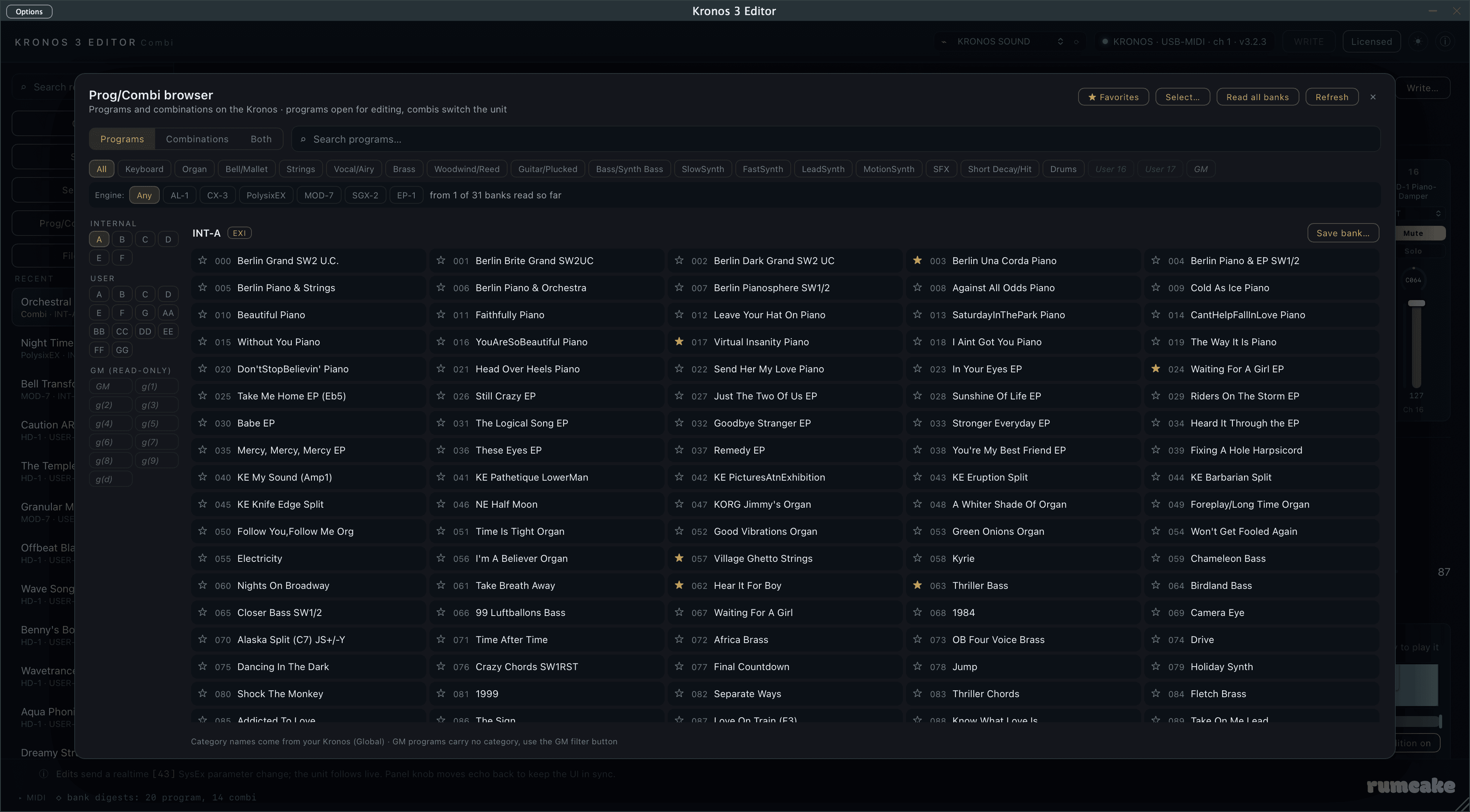This screenshot has width=1470, height=812.
Task: Open the Select... menu button
Action: tap(1183, 97)
